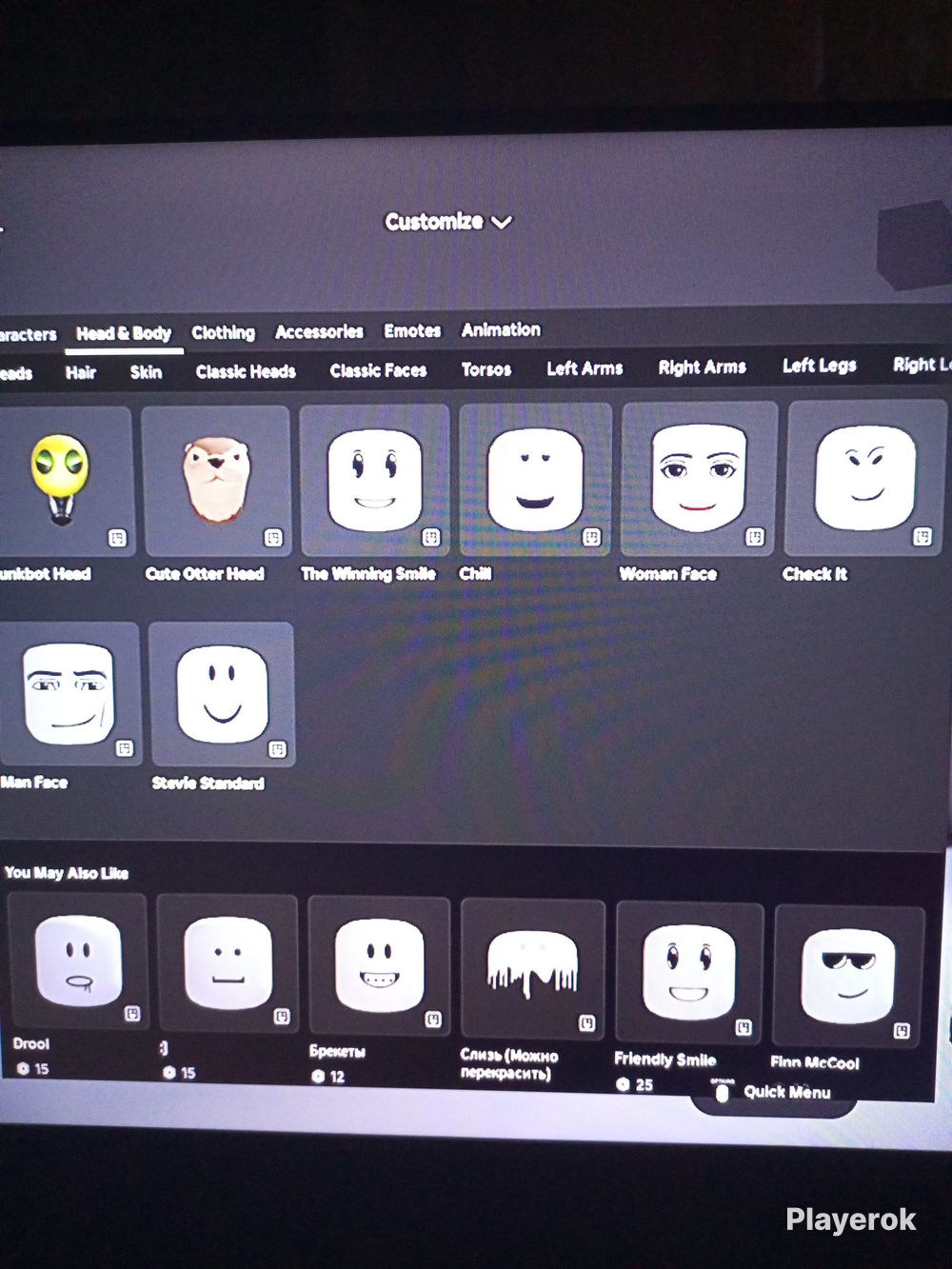952x1269 pixels.
Task: Select the Hair subcategory
Action: (x=81, y=372)
